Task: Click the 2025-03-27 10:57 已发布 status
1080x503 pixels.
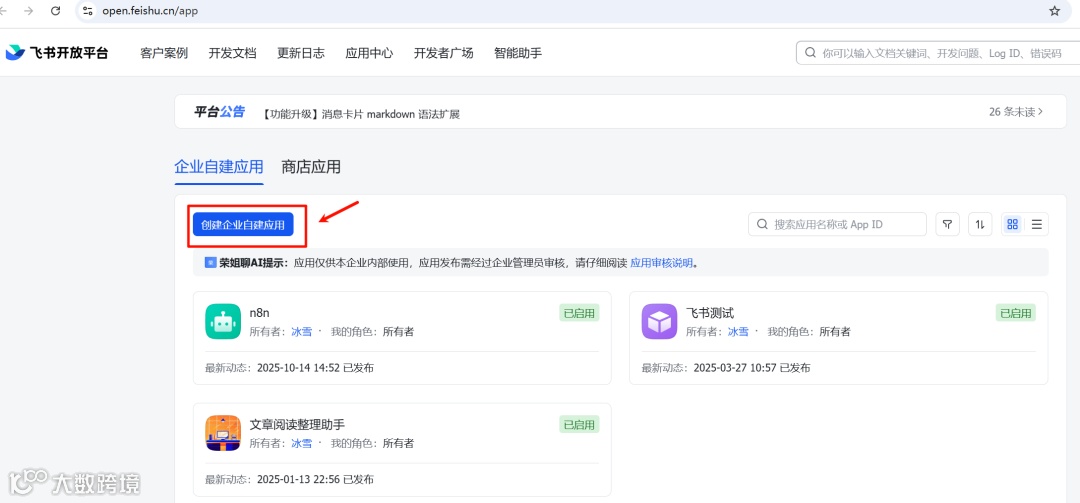Action: tap(752, 368)
